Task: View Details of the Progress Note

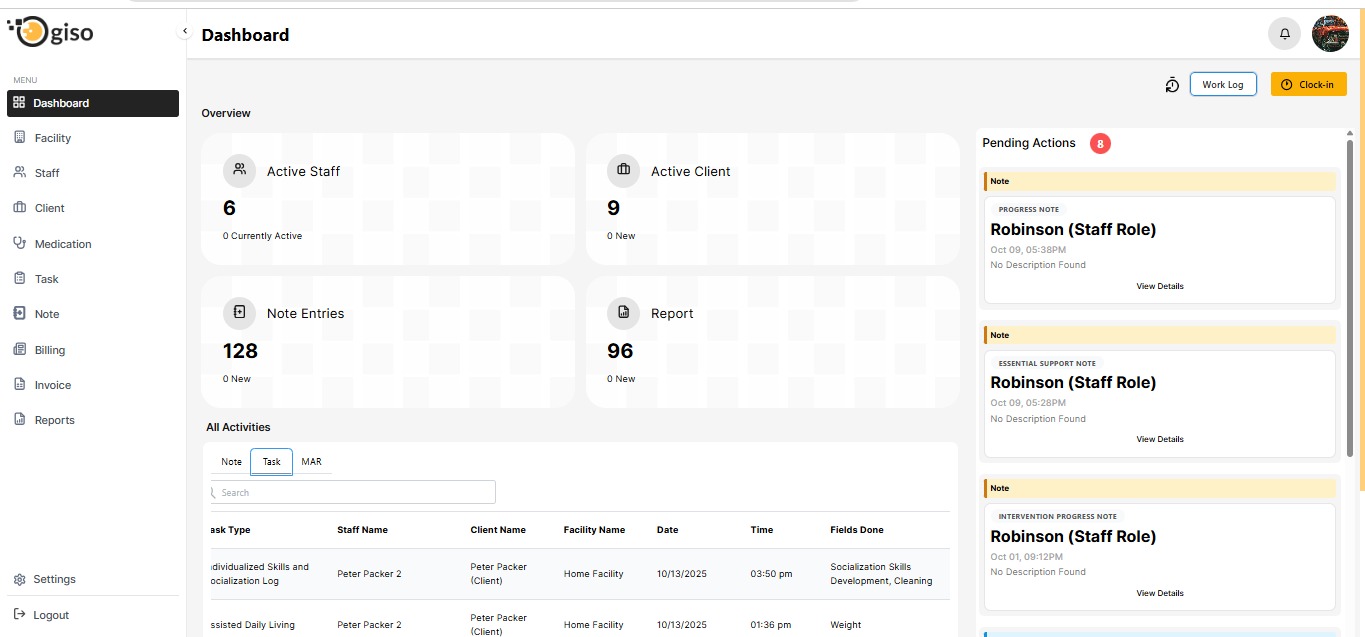Action: [x=1159, y=286]
